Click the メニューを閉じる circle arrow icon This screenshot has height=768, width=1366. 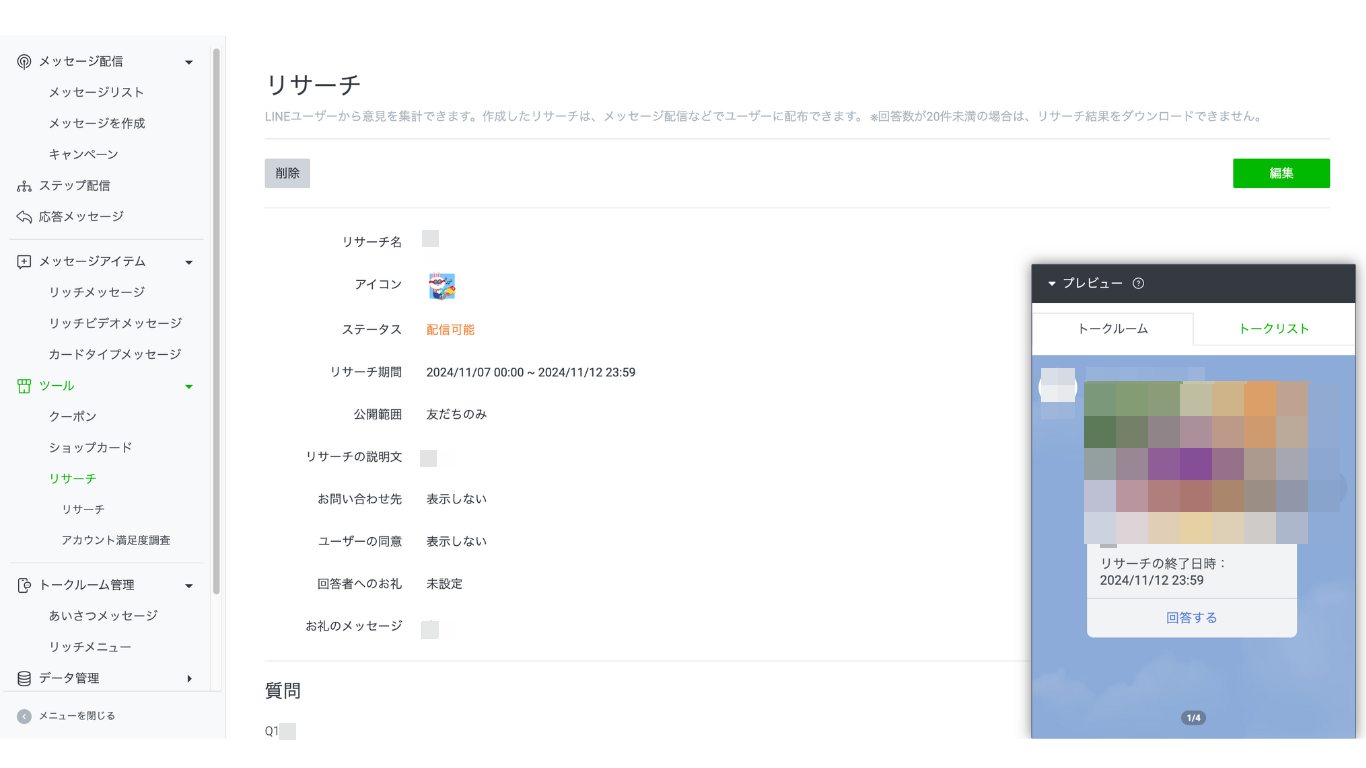point(24,716)
